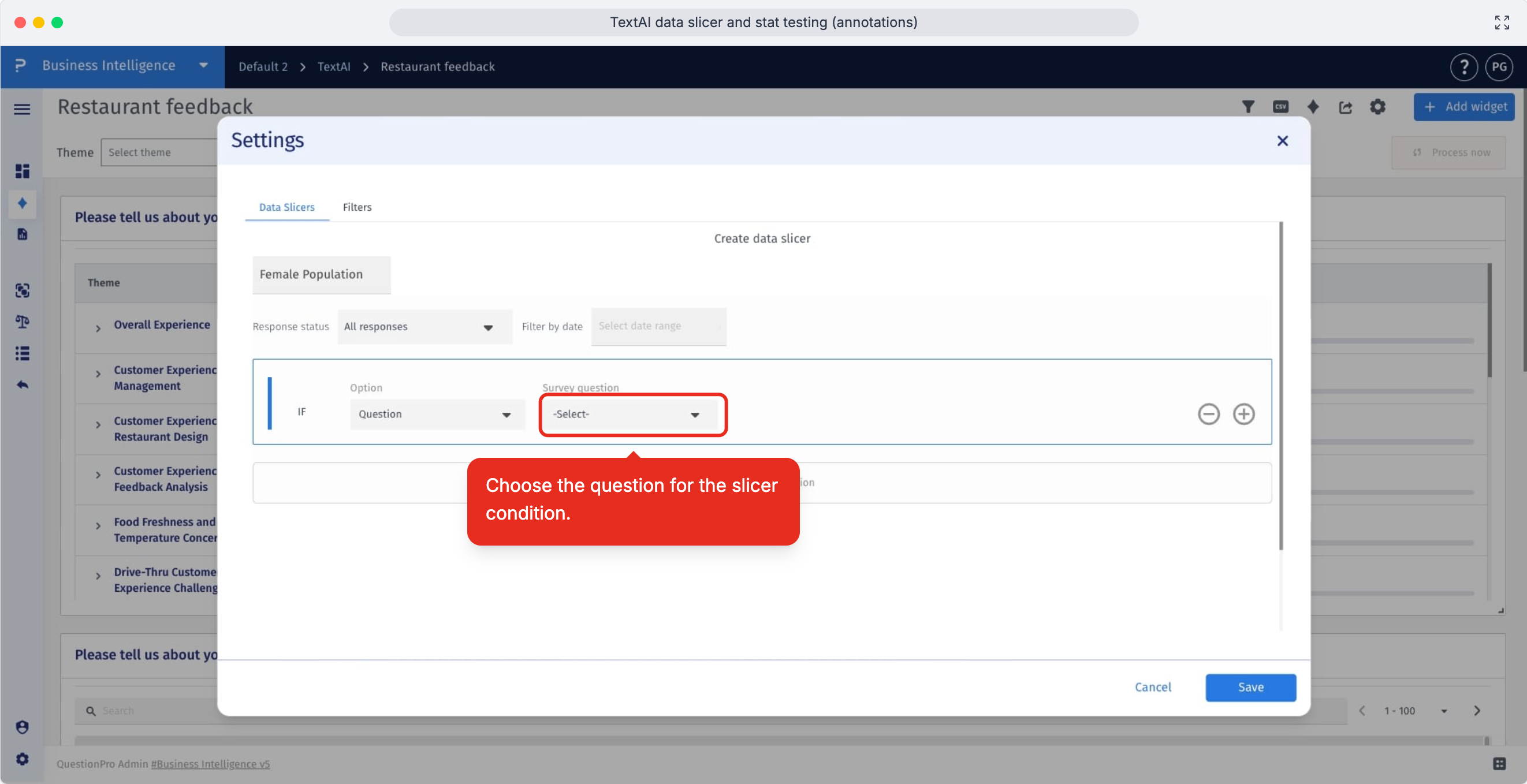Expand the Restaurant Design theme row
Screen dimensions: 1527x784
coord(98,425)
